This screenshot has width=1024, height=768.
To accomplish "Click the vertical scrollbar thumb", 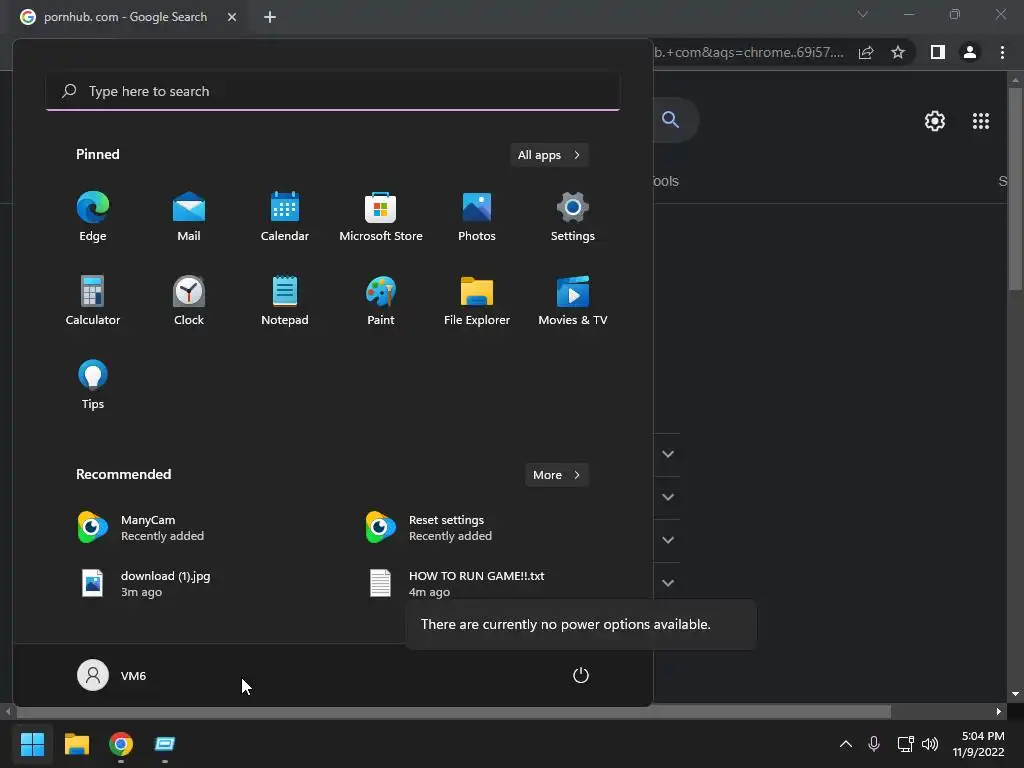I will [1015, 189].
